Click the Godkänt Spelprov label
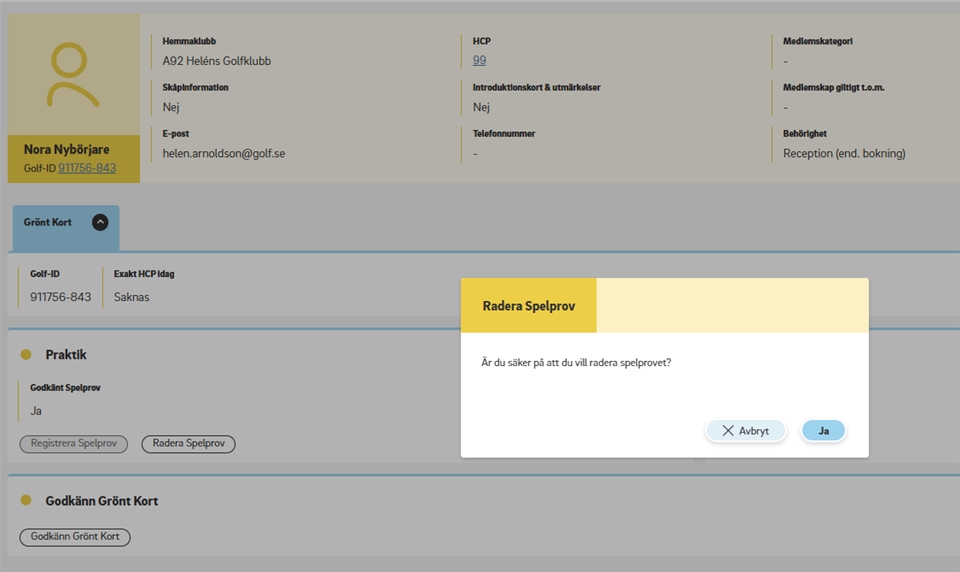This screenshot has height=572, width=960. click(x=66, y=388)
